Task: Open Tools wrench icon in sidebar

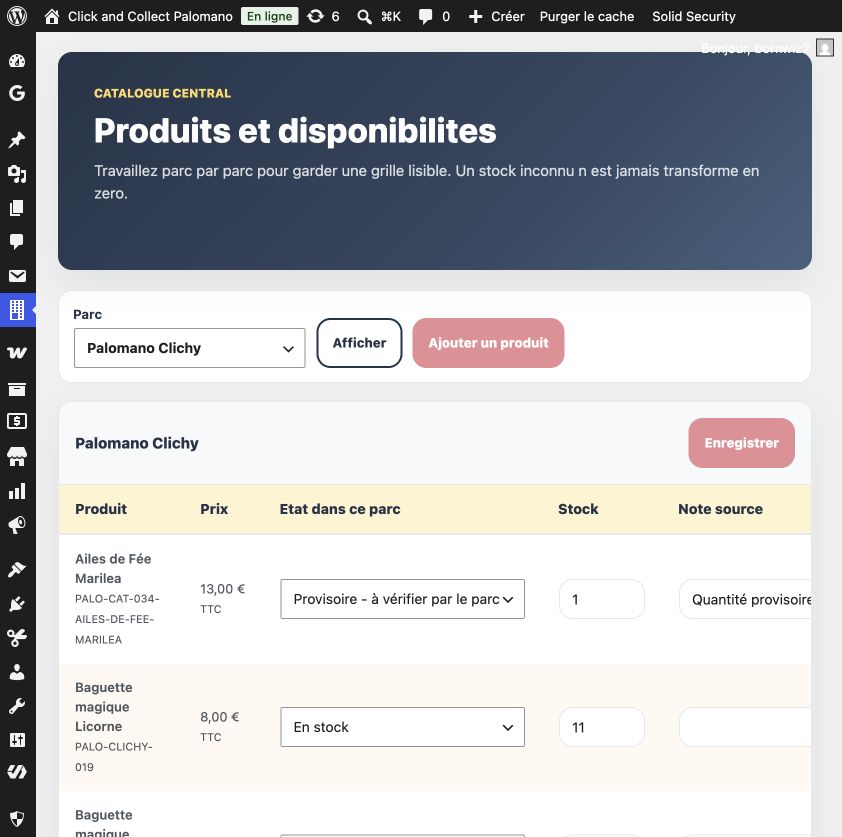Action: 17,706
